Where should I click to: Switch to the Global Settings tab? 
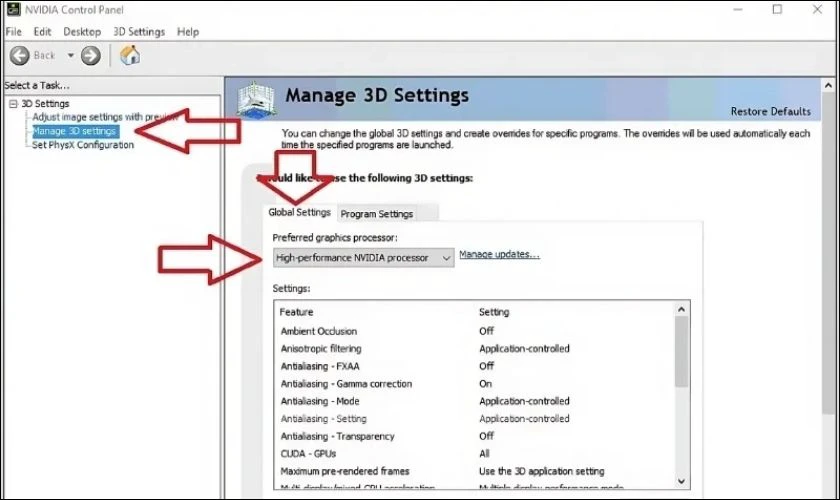pos(299,212)
